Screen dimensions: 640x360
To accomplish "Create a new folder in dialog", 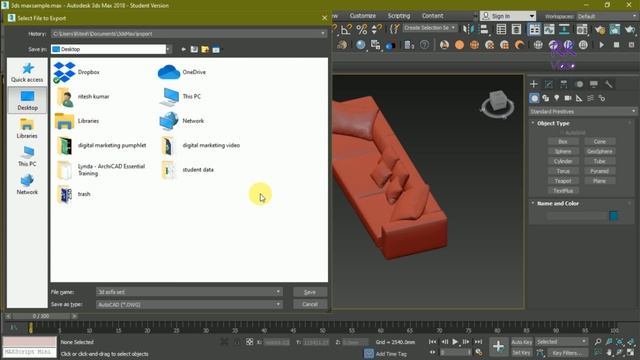I will 205,49.
